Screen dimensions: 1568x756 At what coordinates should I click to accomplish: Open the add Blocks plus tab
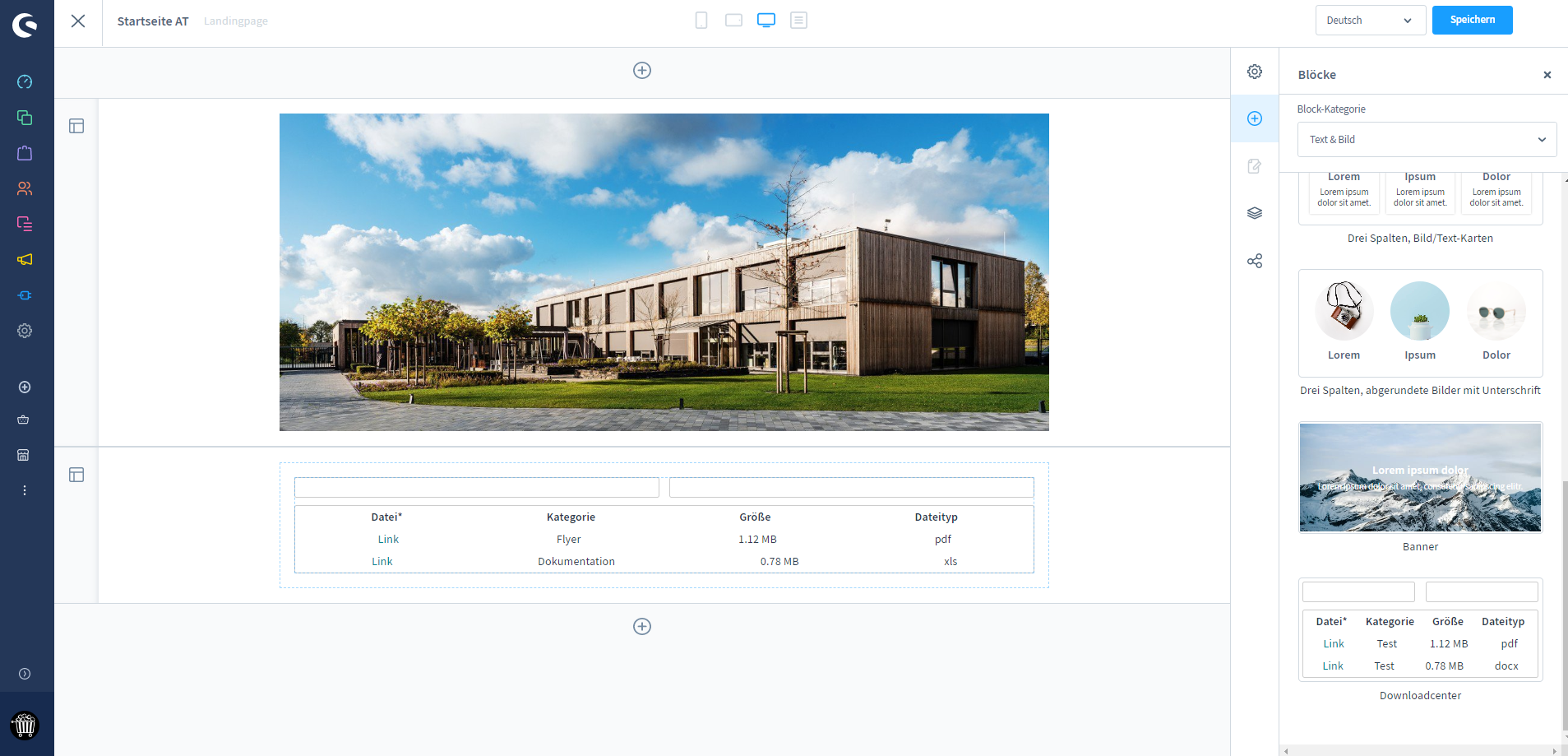coord(1255,118)
